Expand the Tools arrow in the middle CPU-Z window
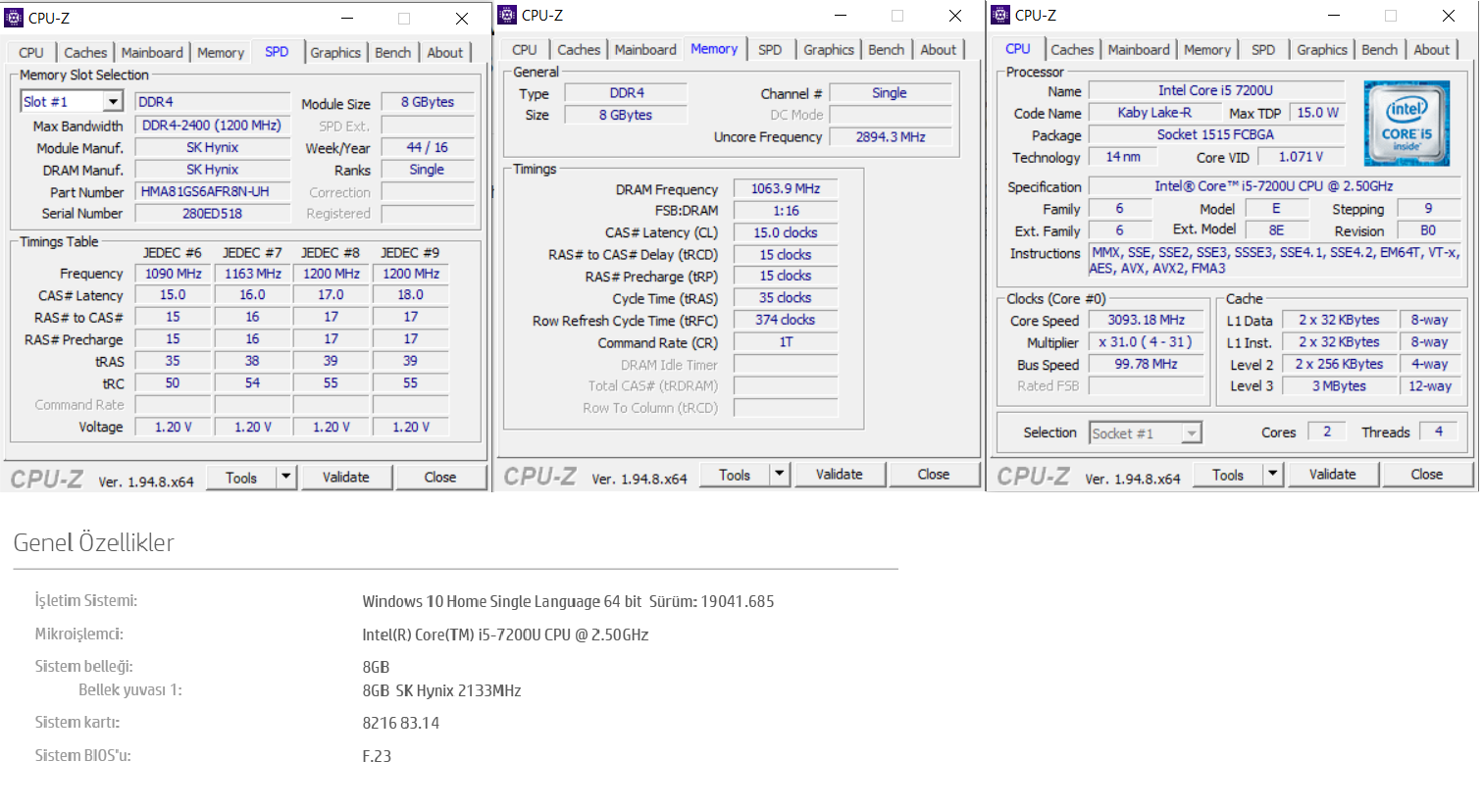Image resolution: width=1483 pixels, height=812 pixels. click(x=779, y=475)
